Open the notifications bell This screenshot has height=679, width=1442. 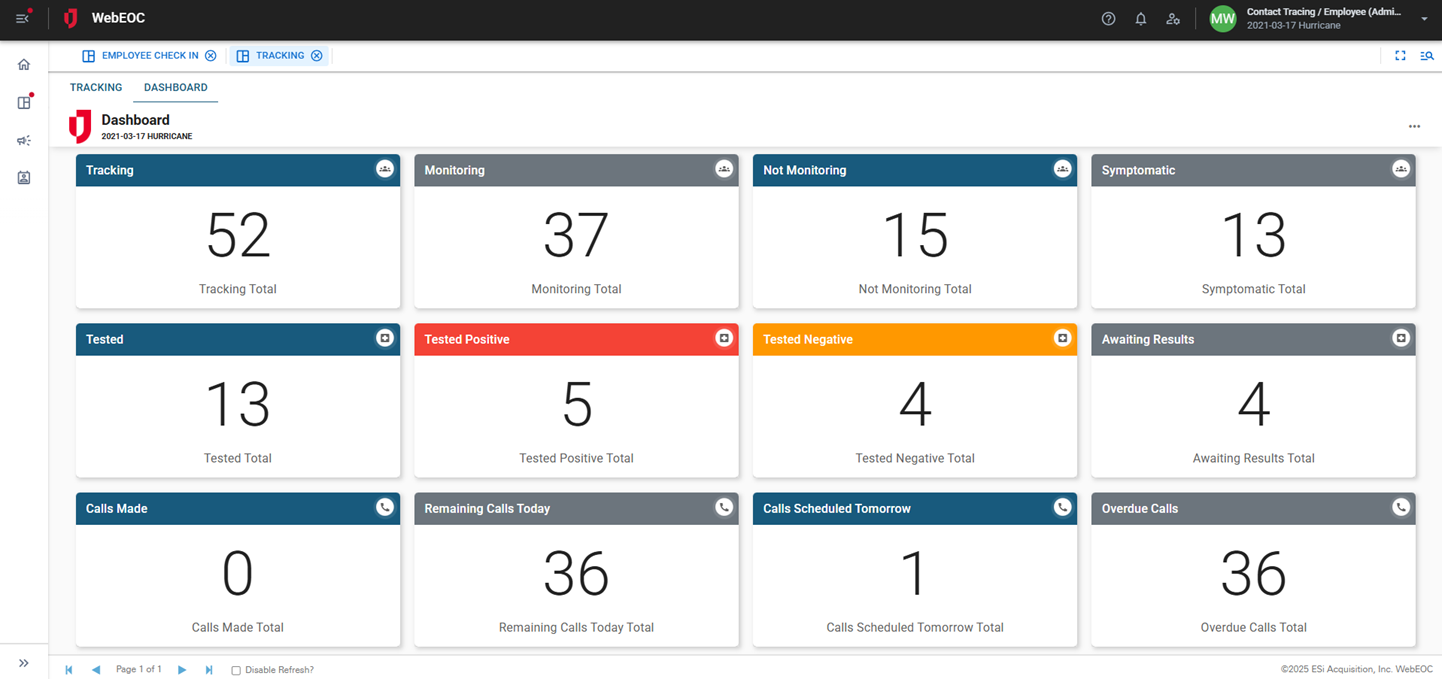pos(1140,18)
